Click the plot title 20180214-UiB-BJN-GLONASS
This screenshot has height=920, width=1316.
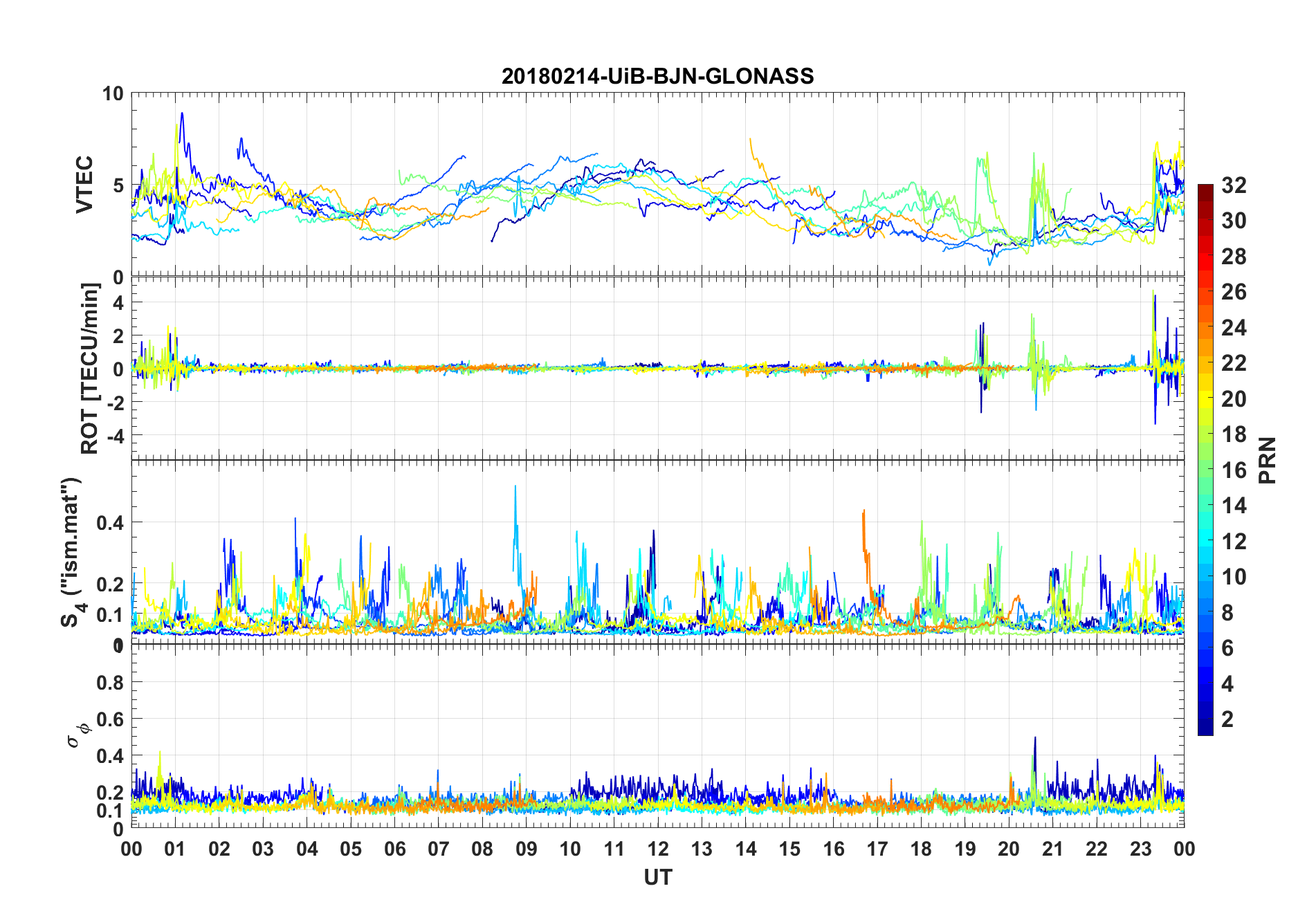click(658, 76)
